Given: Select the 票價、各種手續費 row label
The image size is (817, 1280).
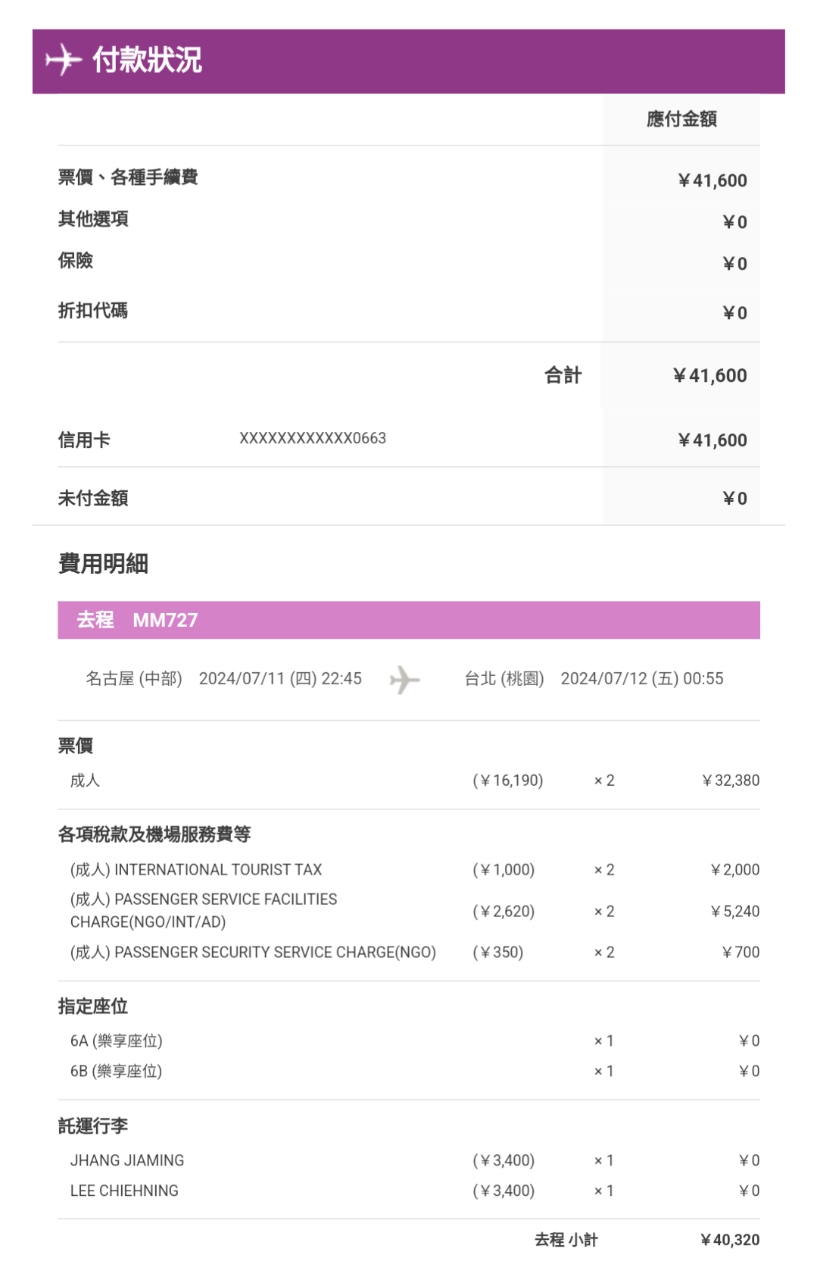Looking at the screenshot, I should [128, 178].
